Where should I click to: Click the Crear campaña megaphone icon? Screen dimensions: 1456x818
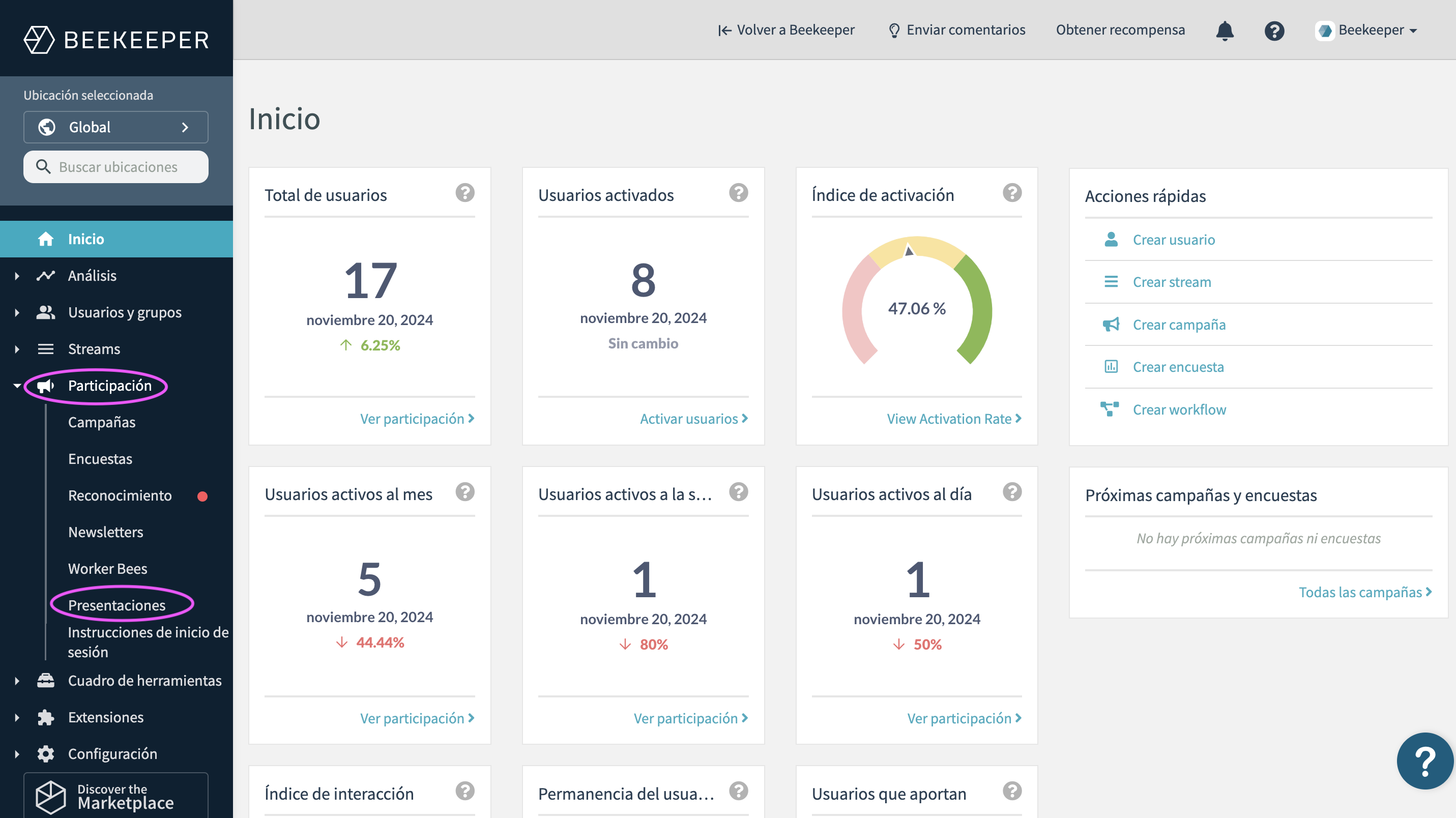click(1111, 325)
